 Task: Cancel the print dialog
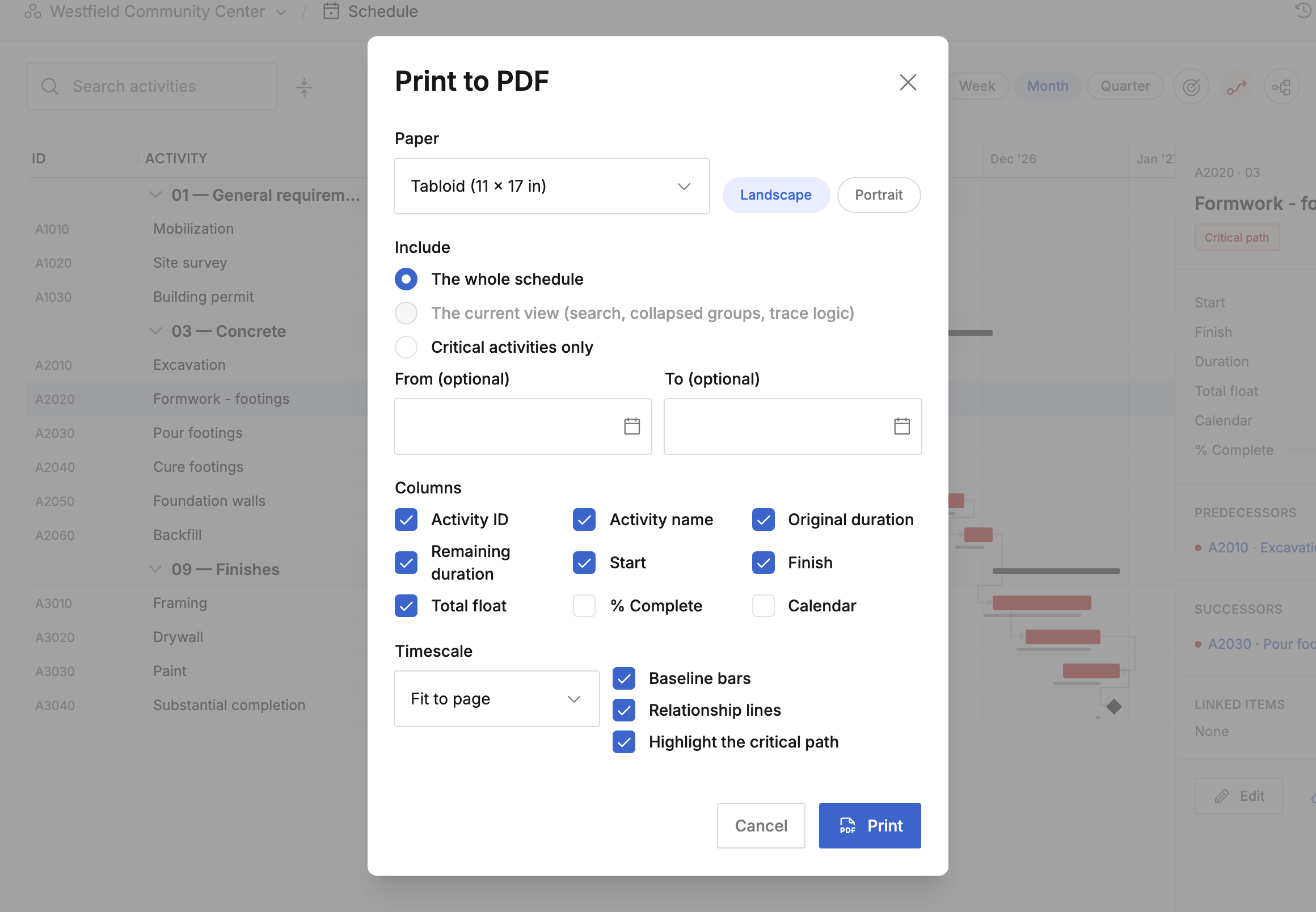pyautogui.click(x=761, y=826)
